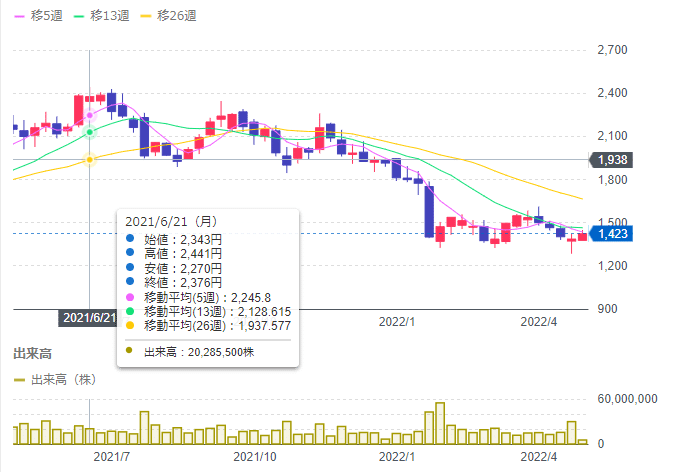Toggle the 移13週 moving average legend
674x472 pixels.
(101, 16)
